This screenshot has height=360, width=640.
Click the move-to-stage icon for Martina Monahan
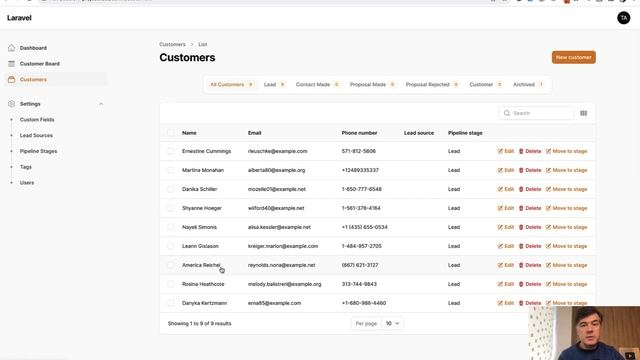point(548,170)
